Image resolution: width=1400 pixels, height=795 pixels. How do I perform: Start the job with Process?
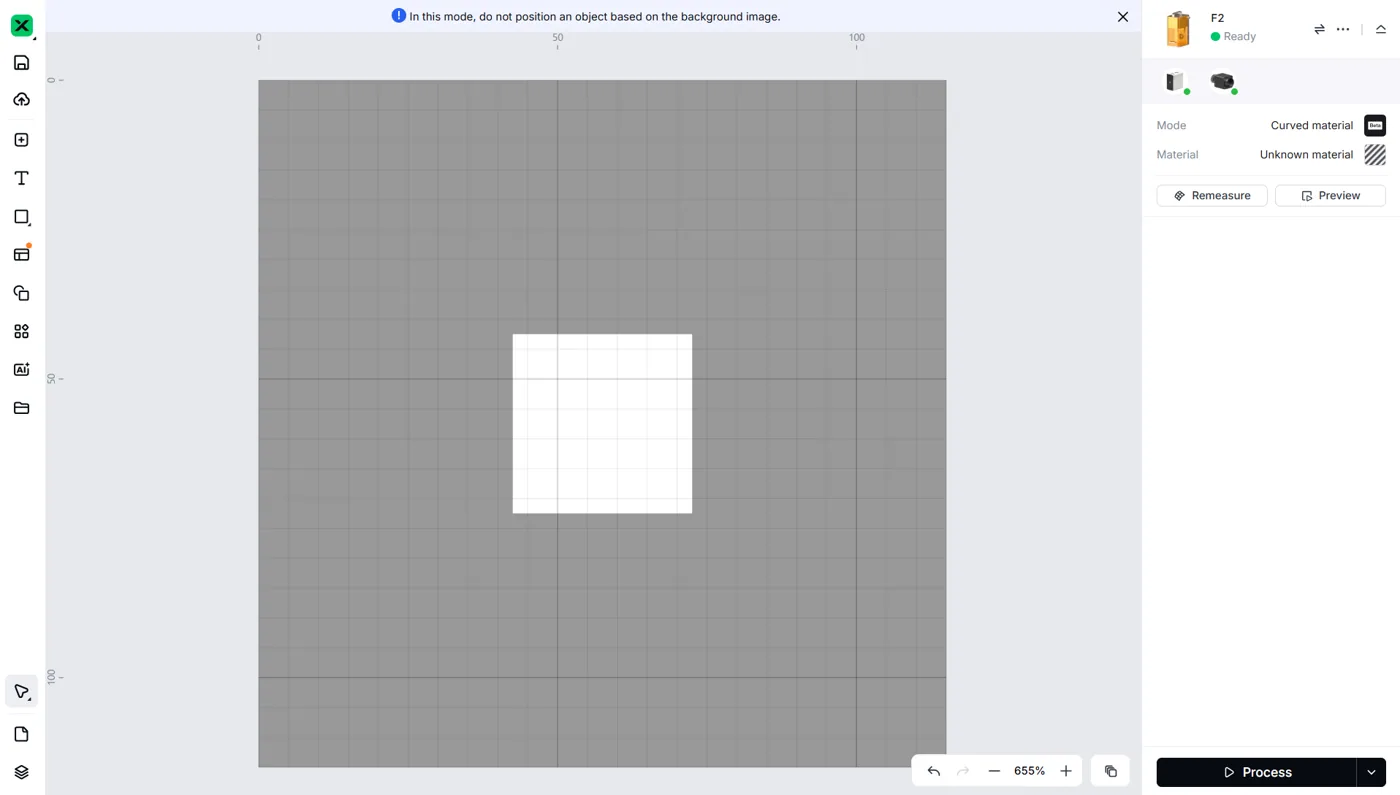pos(1256,772)
